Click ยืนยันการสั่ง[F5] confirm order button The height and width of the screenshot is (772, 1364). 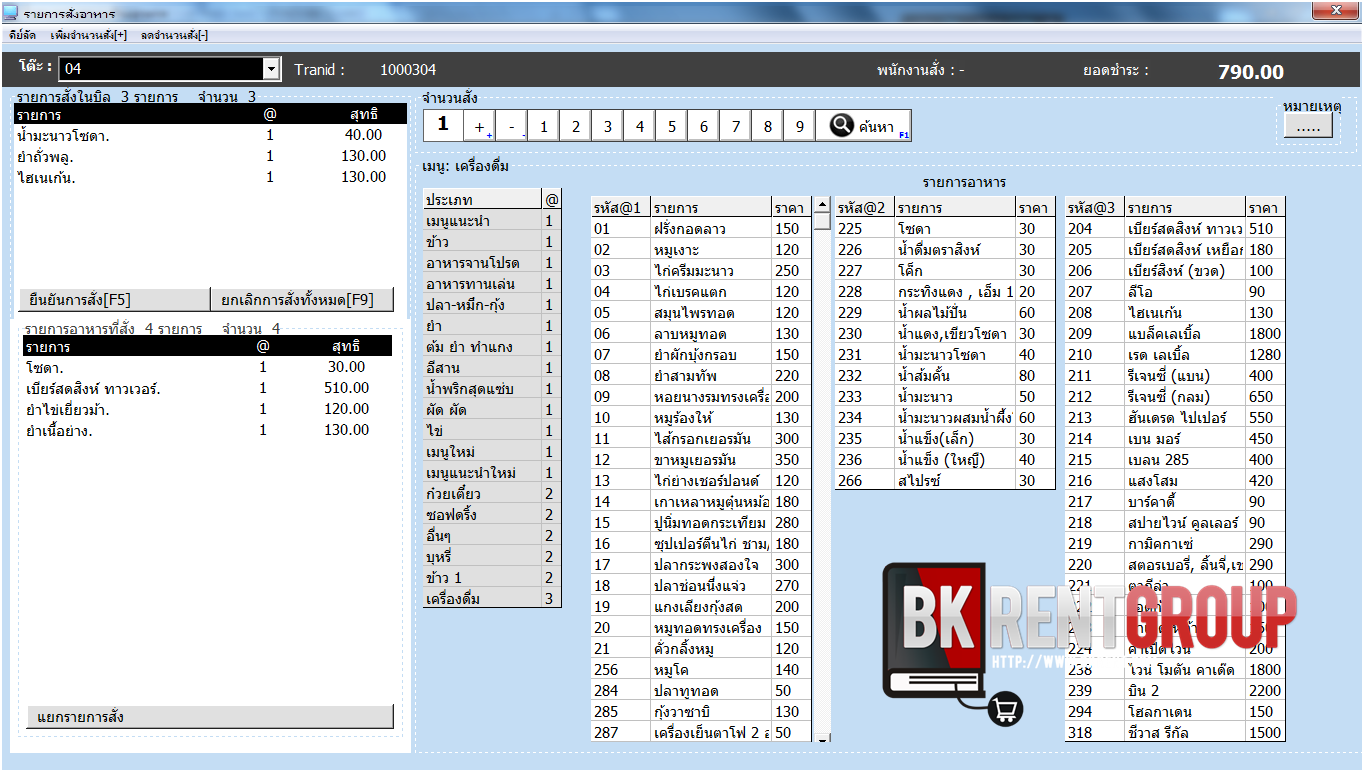click(113, 300)
